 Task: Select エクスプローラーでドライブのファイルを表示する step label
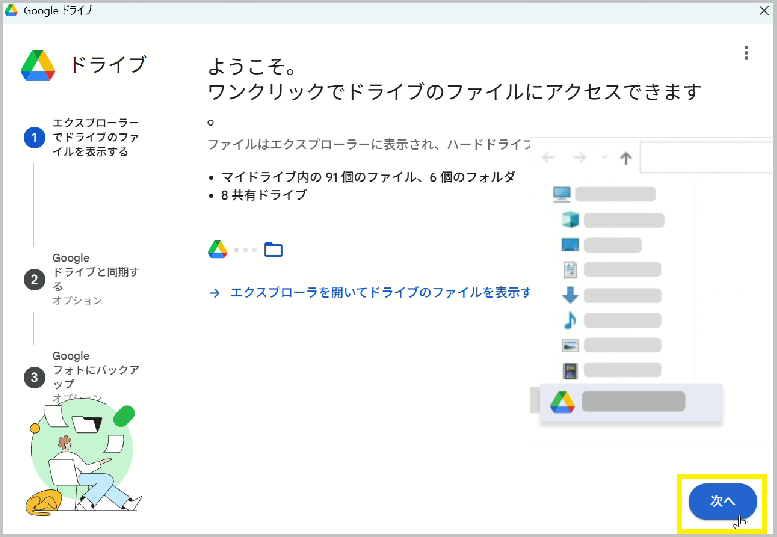(x=96, y=137)
